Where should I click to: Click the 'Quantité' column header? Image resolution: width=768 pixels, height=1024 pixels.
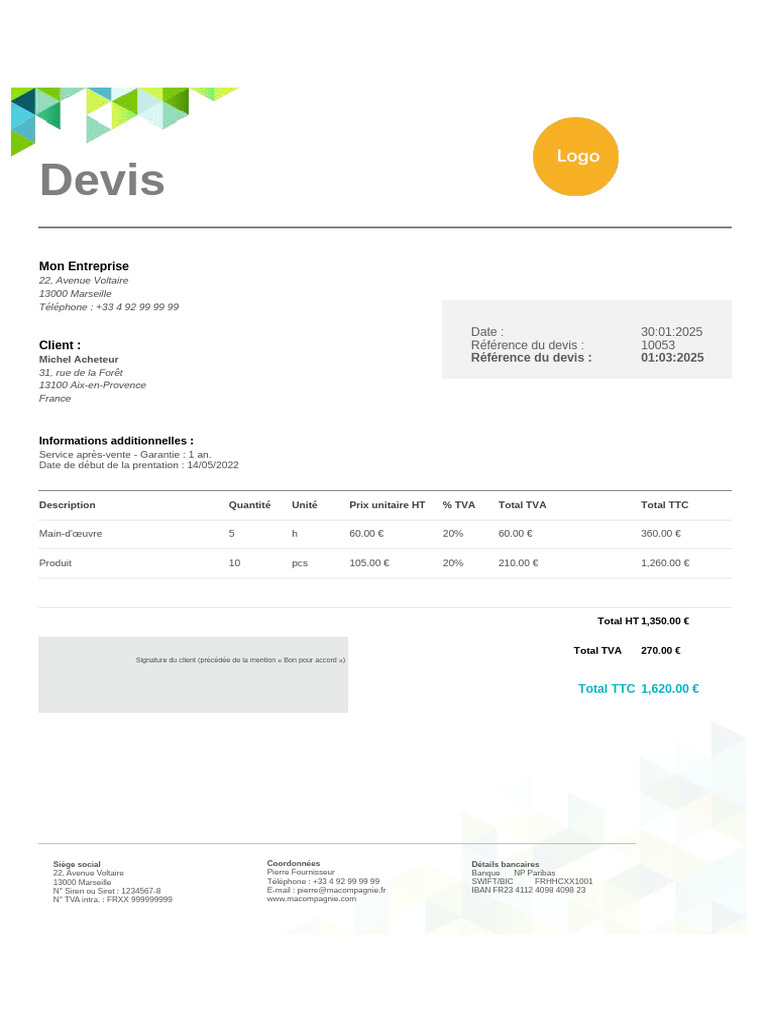pyautogui.click(x=249, y=505)
